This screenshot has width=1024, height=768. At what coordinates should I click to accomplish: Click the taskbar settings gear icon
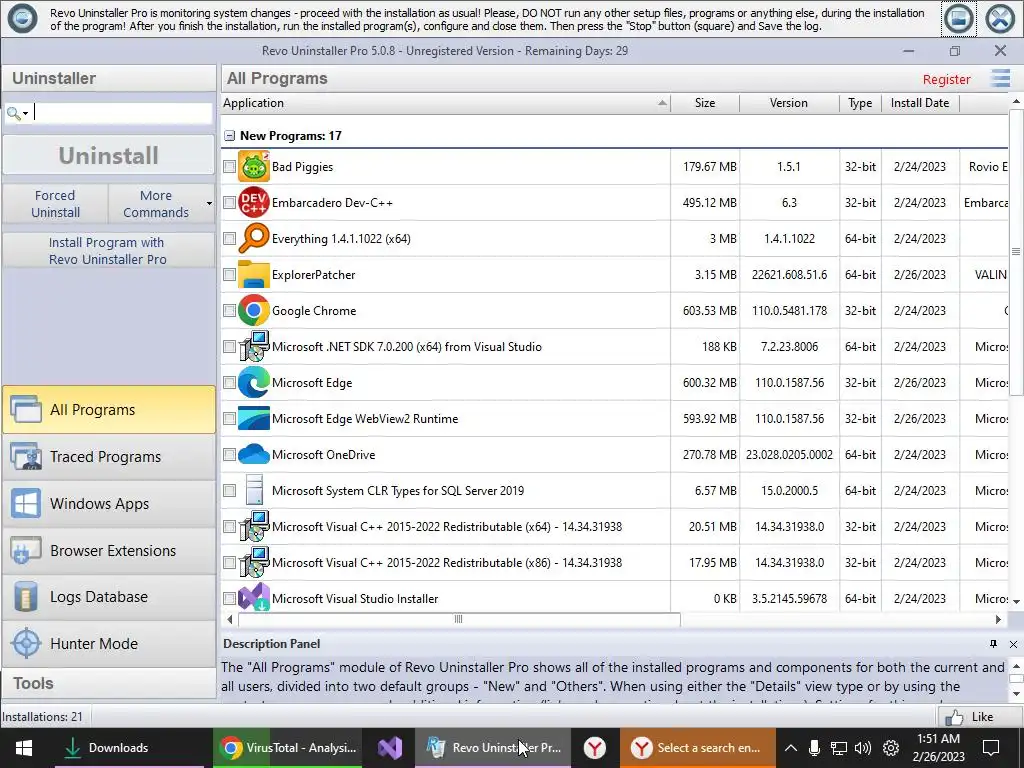tap(891, 748)
